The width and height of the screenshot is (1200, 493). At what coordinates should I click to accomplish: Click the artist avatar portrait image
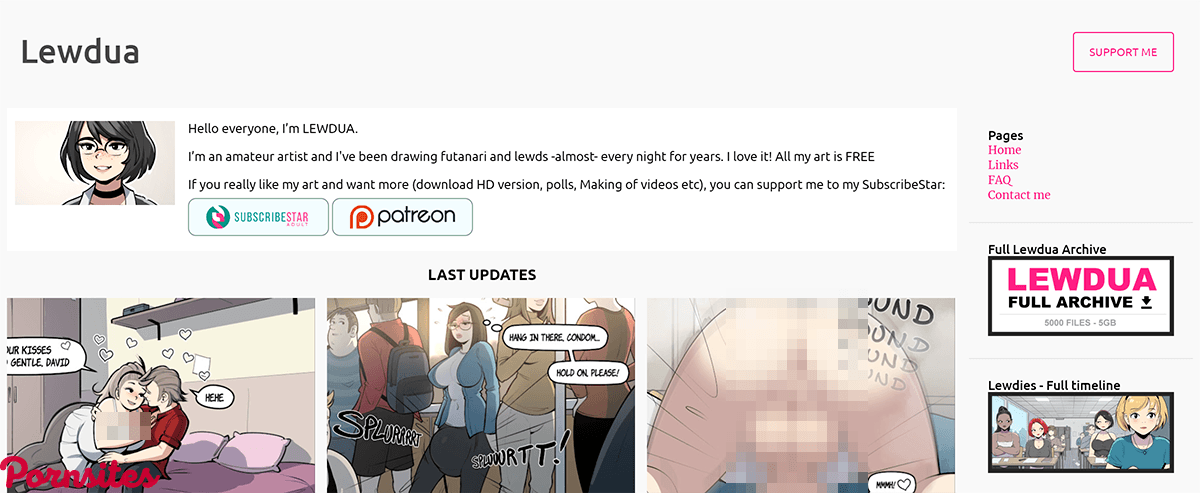point(95,163)
